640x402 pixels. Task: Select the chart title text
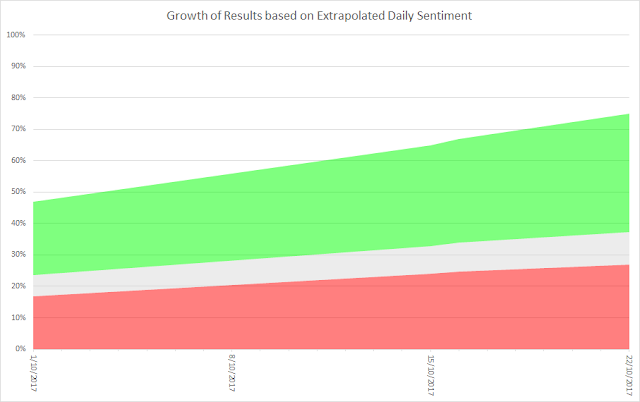pos(319,16)
